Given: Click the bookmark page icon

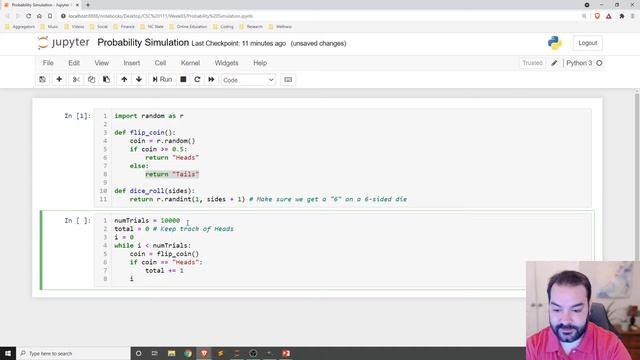Looking at the screenshot, I should coord(50,16).
